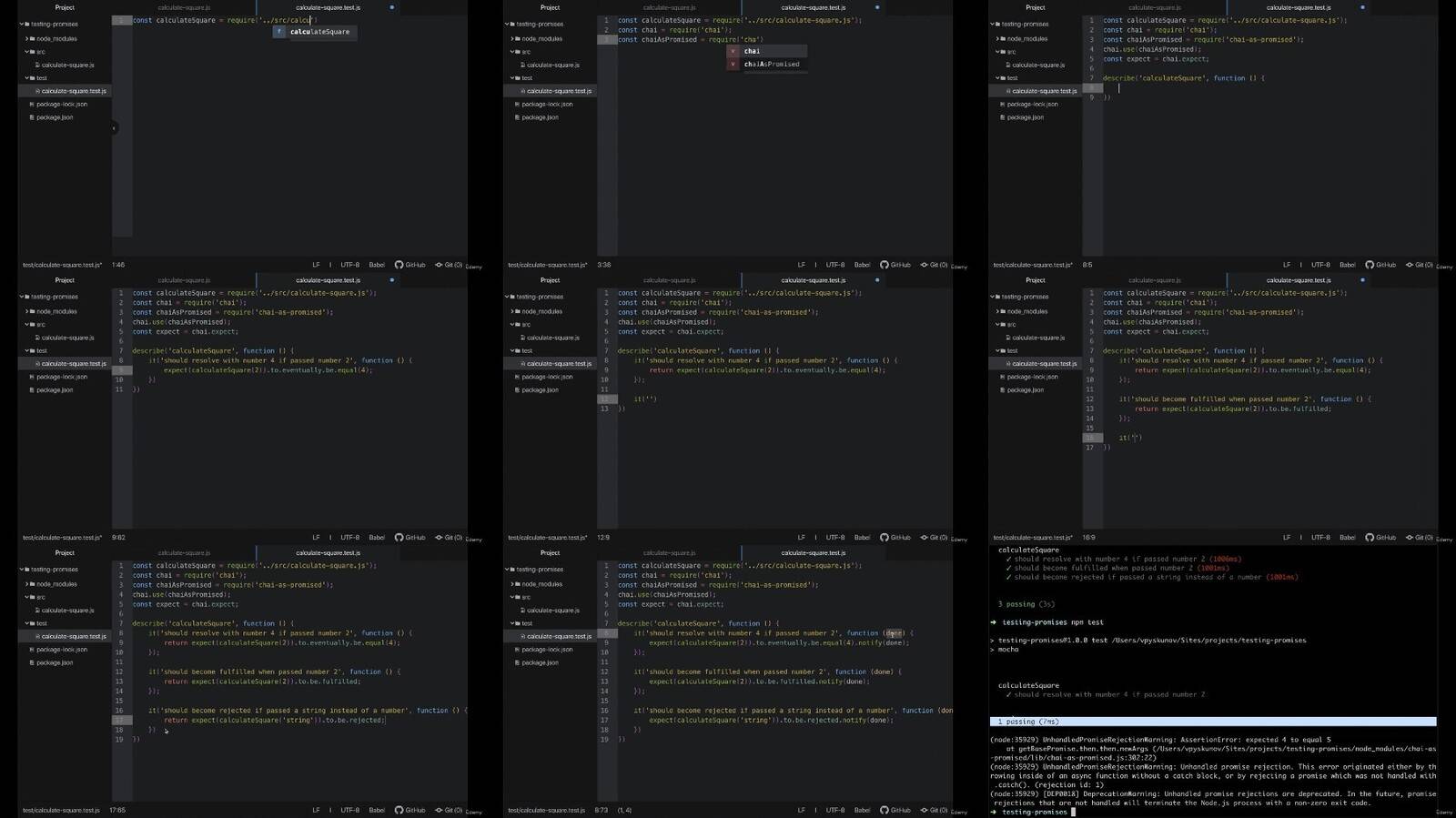This screenshot has height=818, width=1456.
Task: Hide project tree using the dock toggle arrow
Action: click(114, 128)
